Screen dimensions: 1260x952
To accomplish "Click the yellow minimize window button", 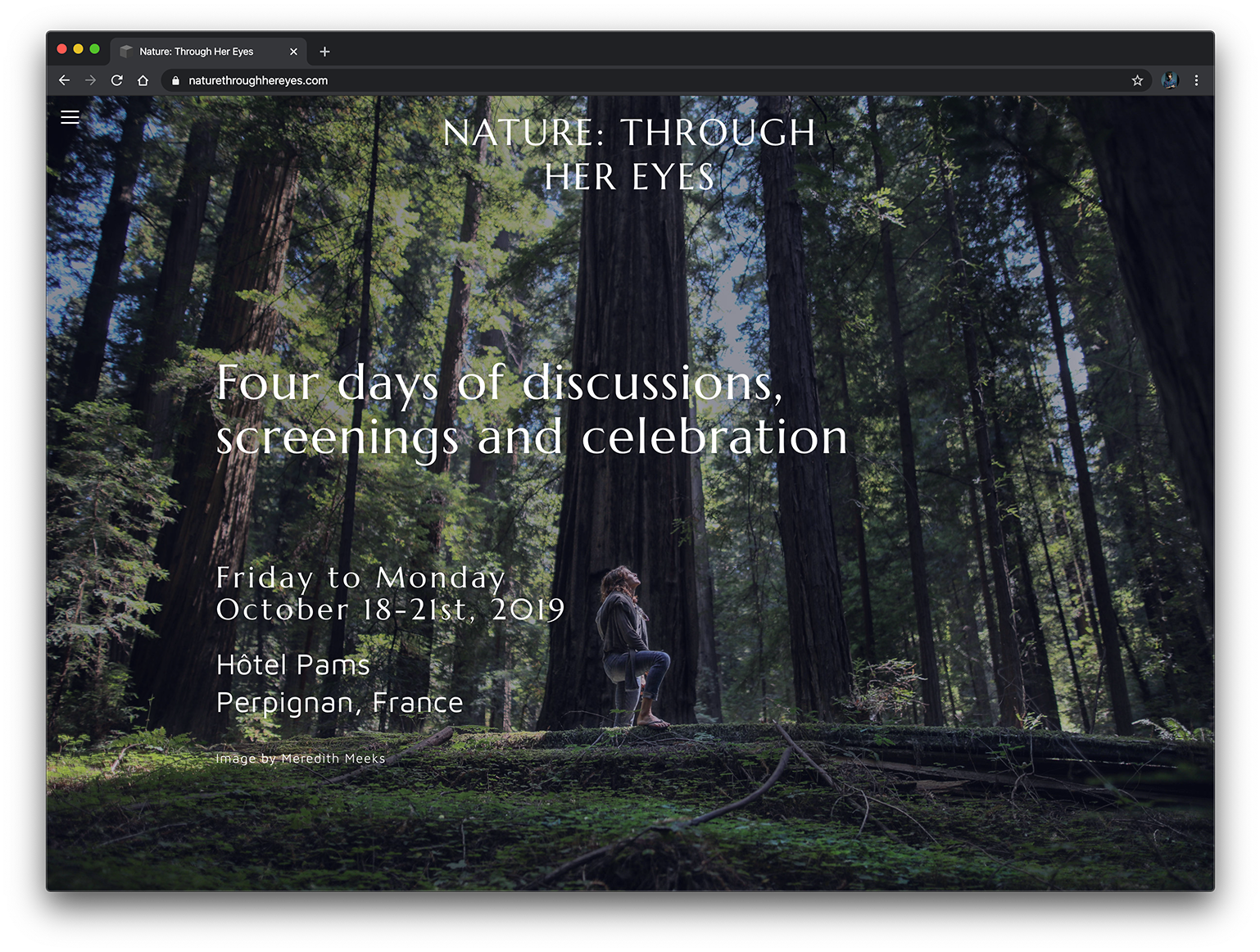I will click(x=78, y=49).
